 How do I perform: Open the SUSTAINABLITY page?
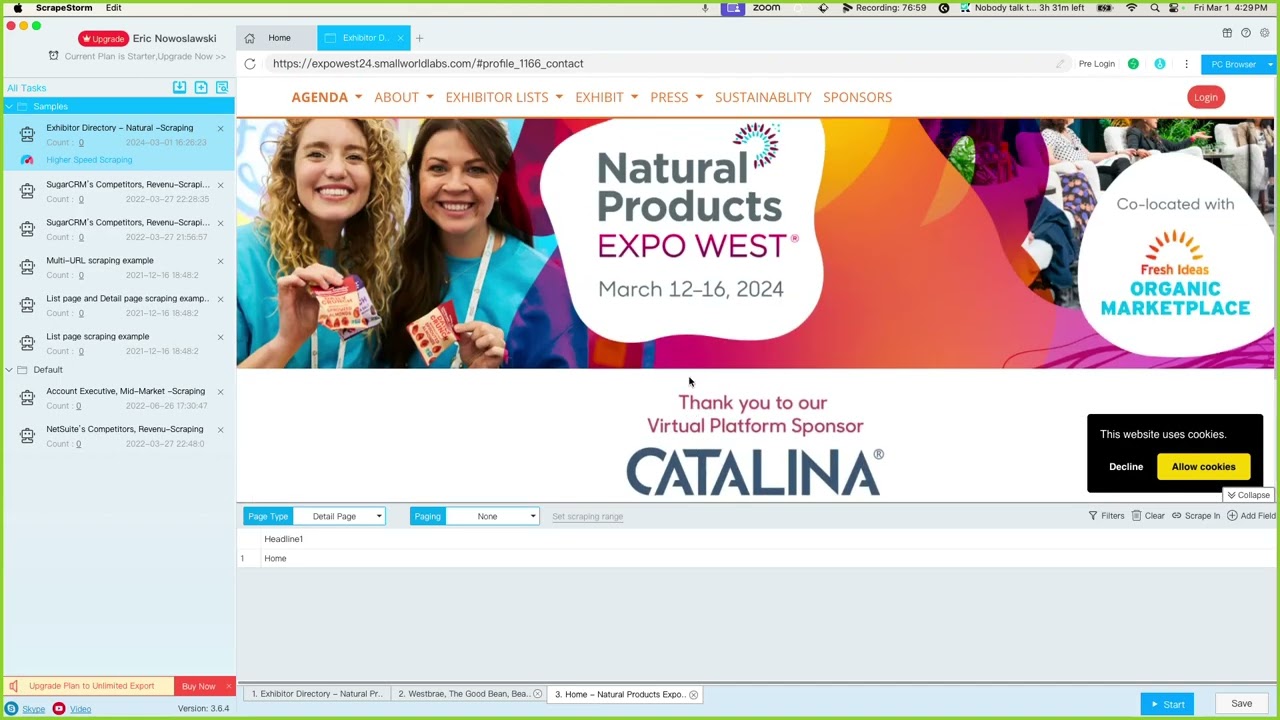(763, 97)
